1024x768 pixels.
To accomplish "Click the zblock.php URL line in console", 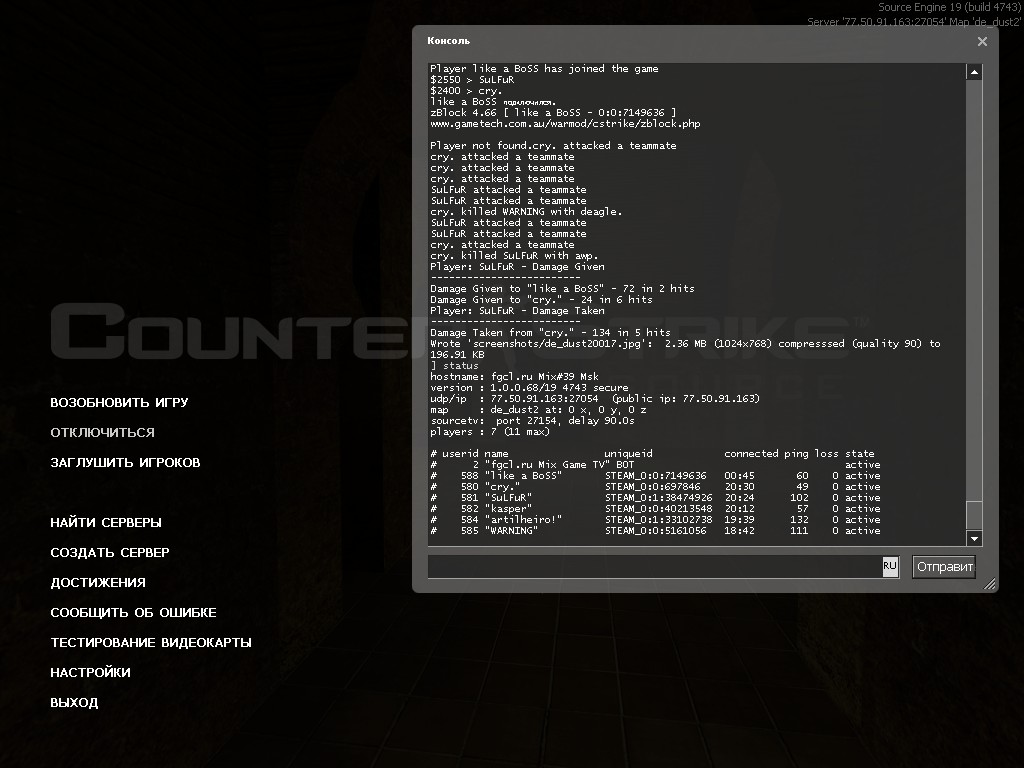I will pos(565,123).
